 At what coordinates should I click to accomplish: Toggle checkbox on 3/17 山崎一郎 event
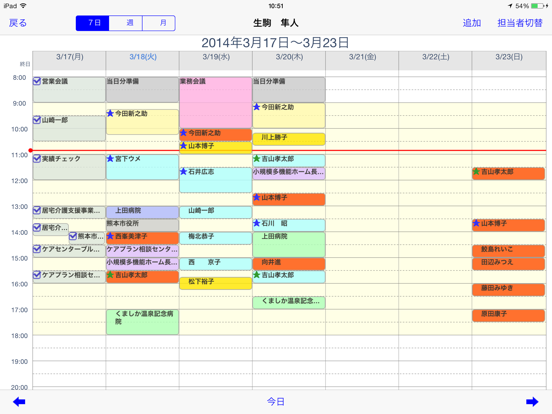click(37, 120)
